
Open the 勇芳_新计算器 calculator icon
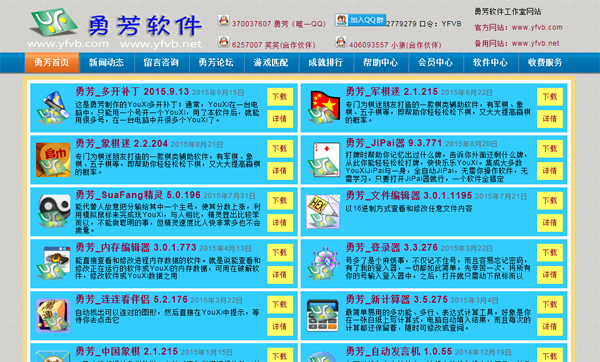point(323,316)
